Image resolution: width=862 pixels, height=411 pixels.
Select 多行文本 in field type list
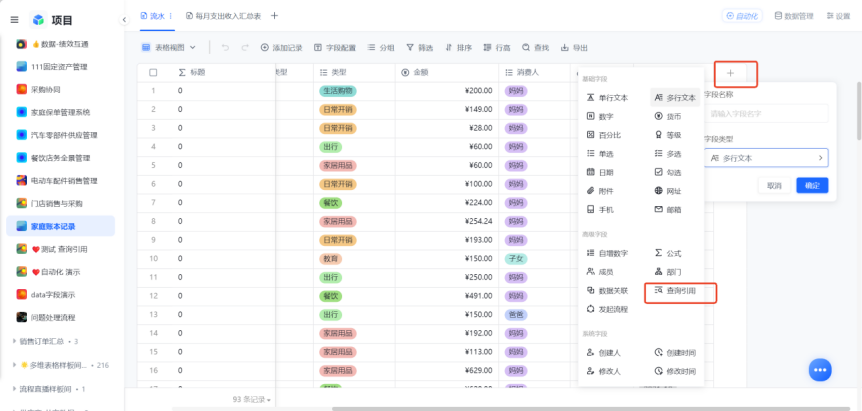[x=675, y=98]
